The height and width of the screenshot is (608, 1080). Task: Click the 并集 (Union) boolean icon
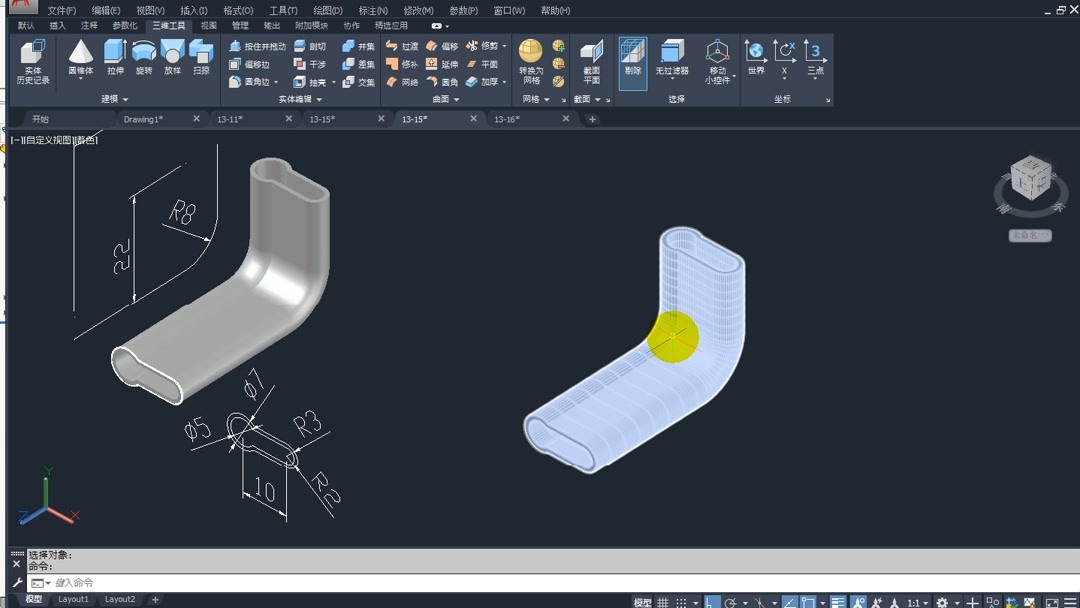click(x=348, y=45)
